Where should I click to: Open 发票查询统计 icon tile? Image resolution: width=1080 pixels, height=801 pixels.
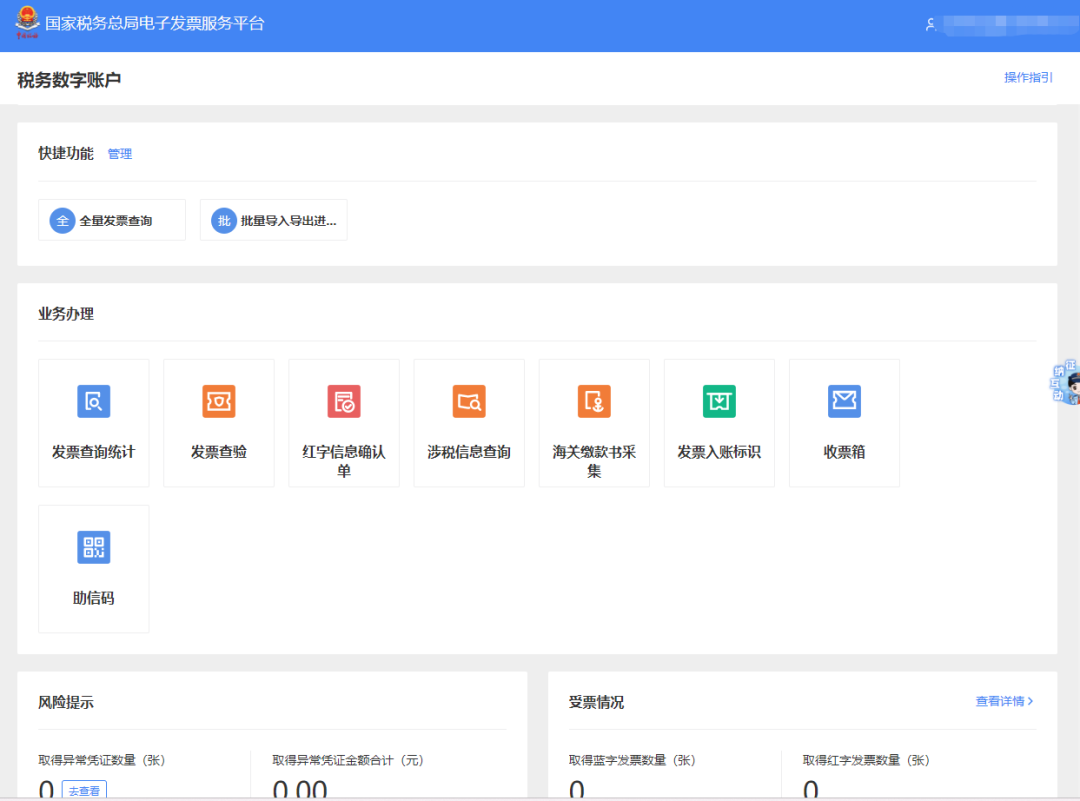[93, 402]
